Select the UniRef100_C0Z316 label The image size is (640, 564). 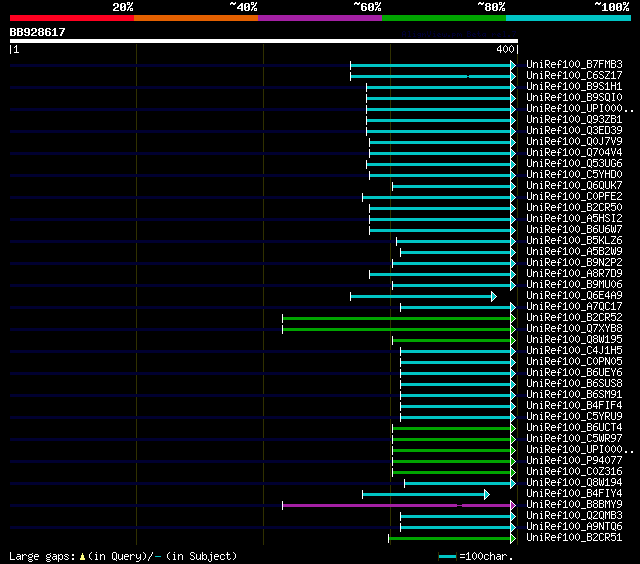click(574, 472)
